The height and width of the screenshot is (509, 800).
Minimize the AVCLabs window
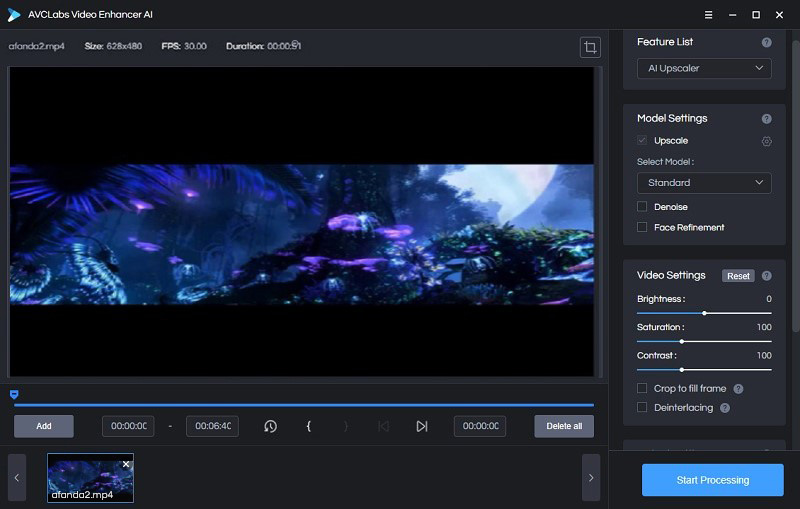coord(732,15)
